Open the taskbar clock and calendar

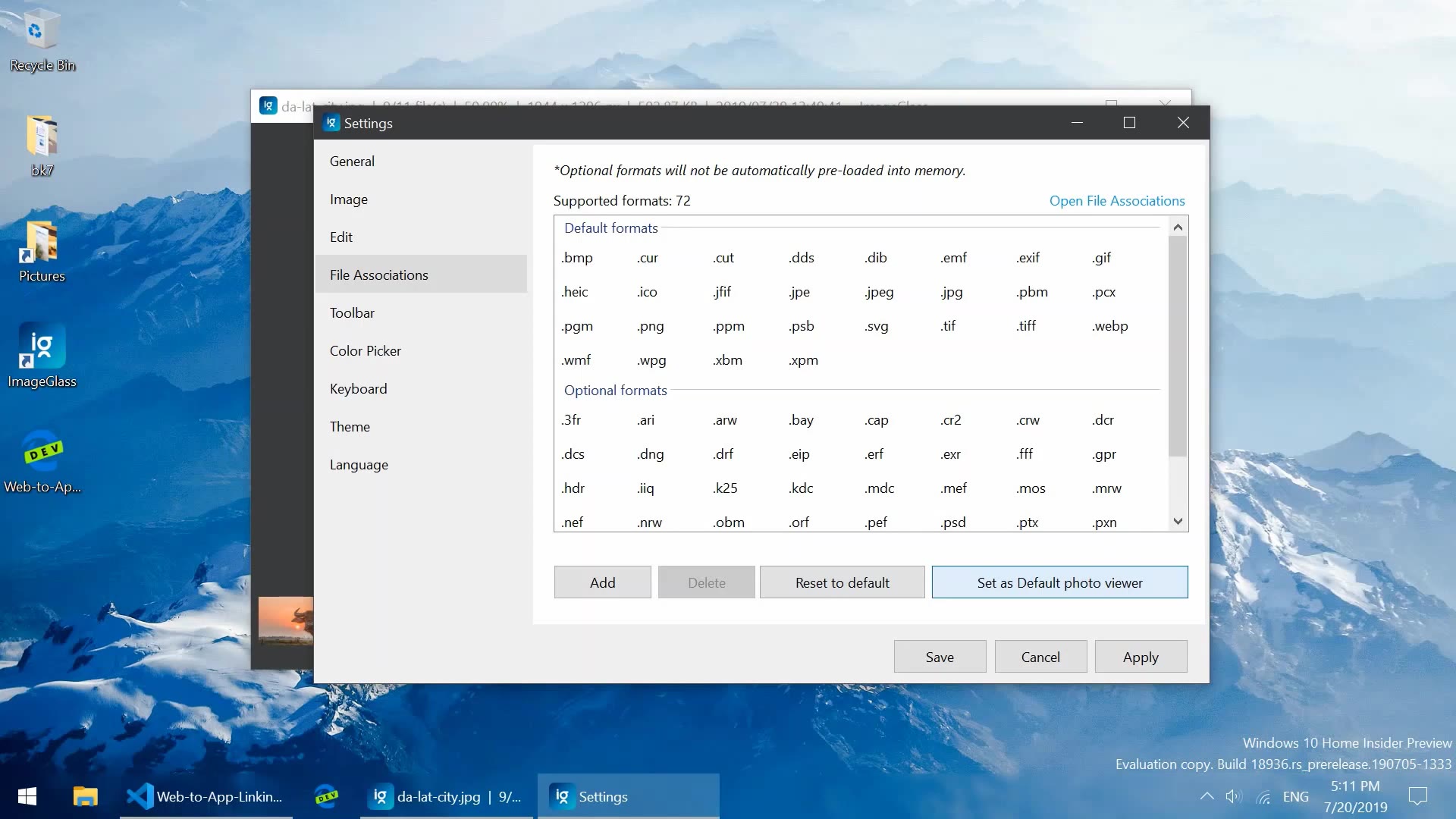coord(1355,796)
